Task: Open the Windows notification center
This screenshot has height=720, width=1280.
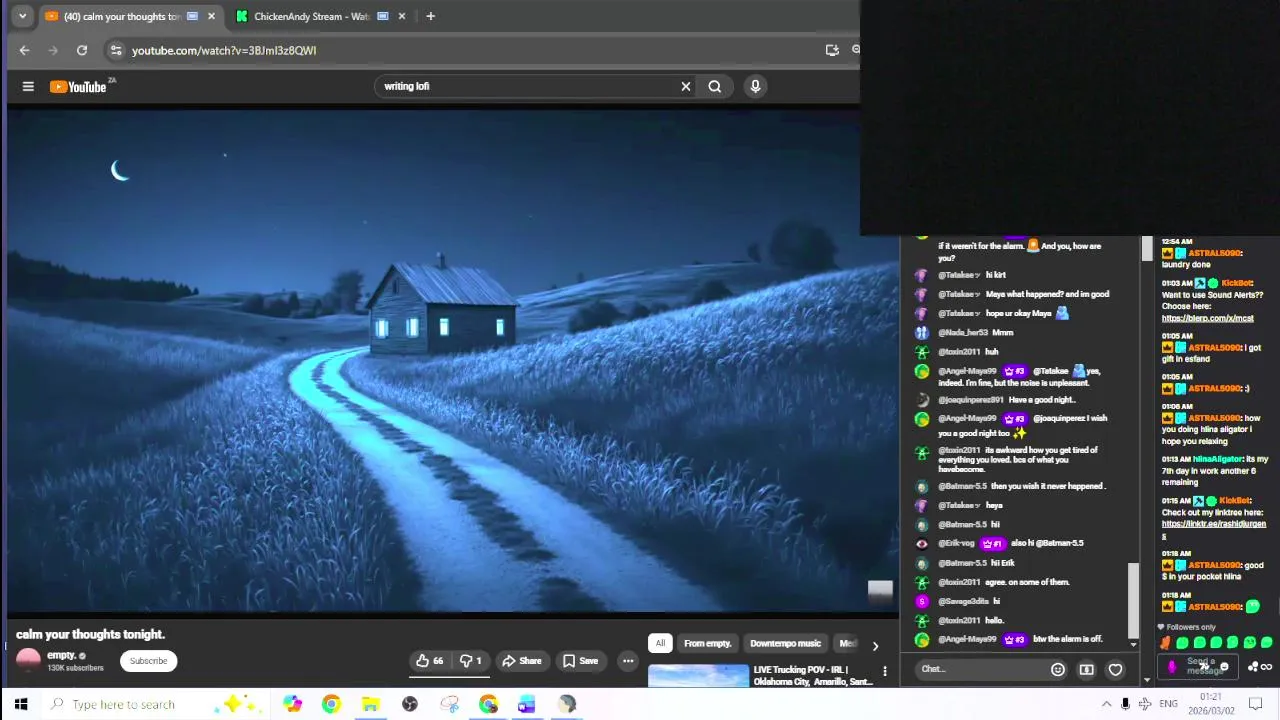Action: point(1256,705)
